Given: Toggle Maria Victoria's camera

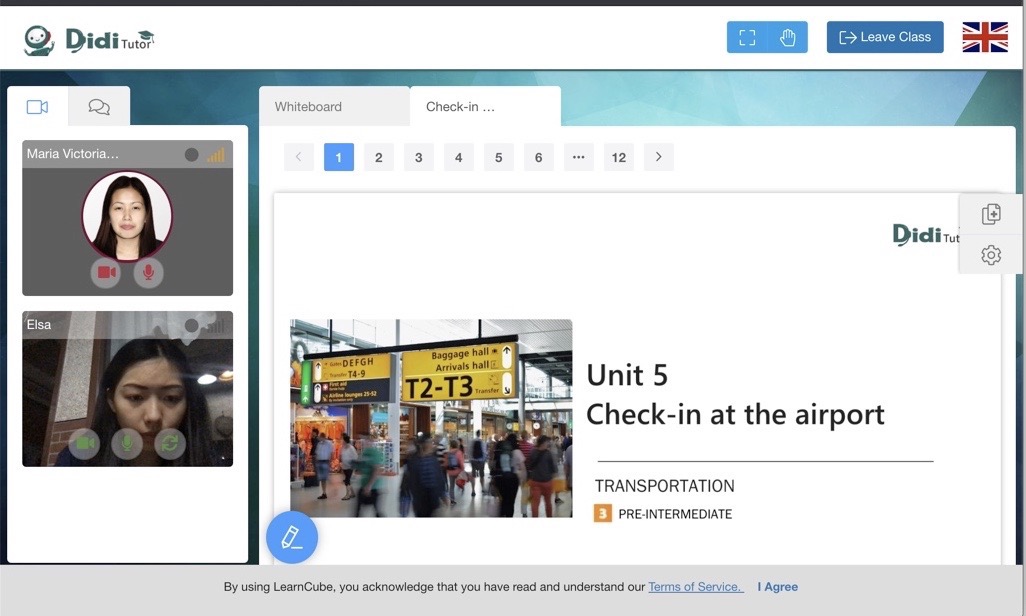Looking at the screenshot, I should (106, 272).
